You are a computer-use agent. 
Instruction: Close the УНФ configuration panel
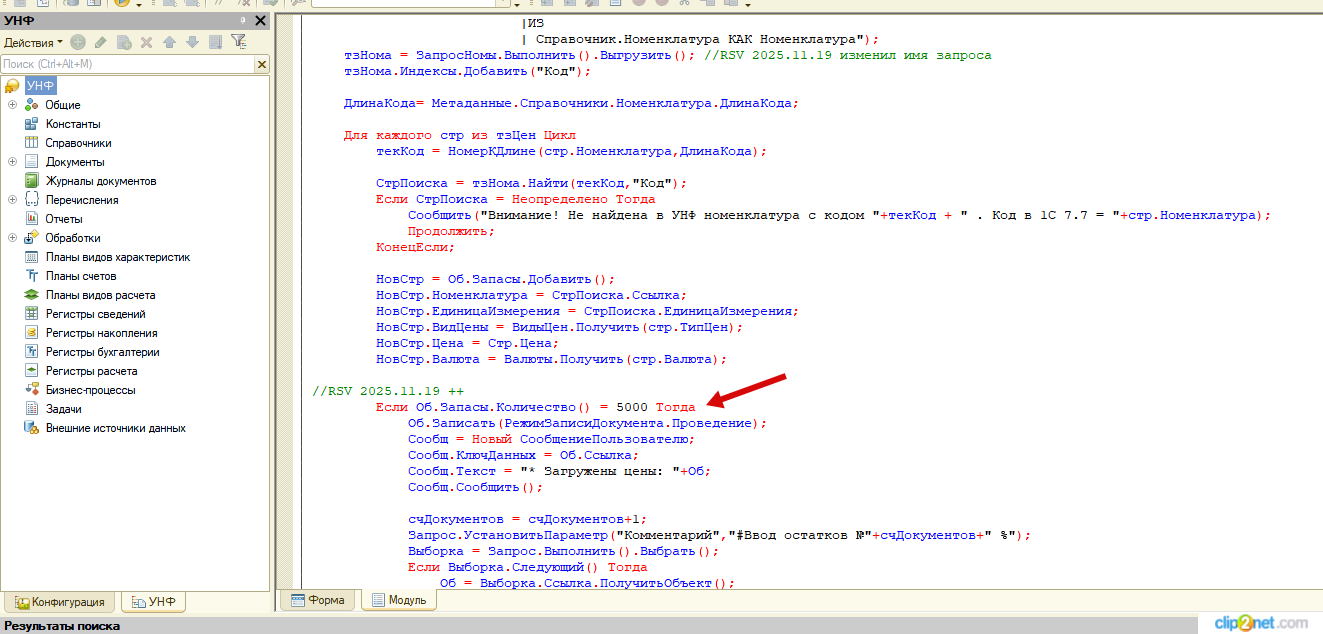tap(261, 21)
